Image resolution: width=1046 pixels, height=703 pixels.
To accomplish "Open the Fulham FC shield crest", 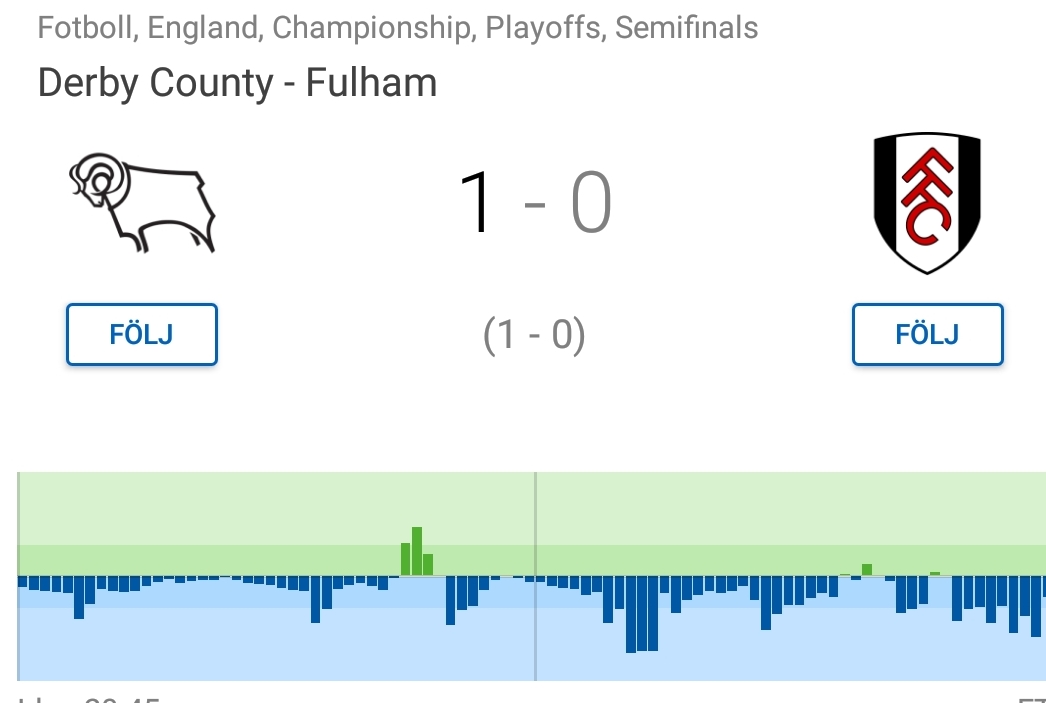I will click(x=927, y=203).
